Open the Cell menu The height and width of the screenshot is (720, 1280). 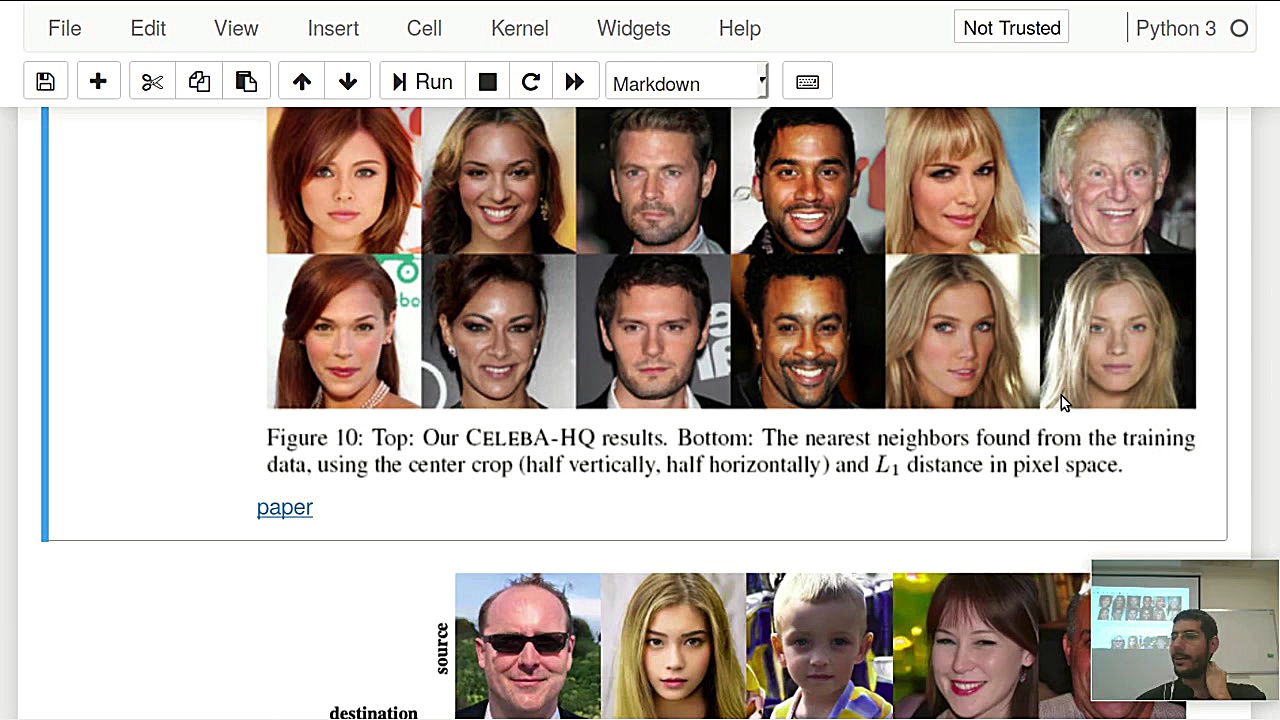(424, 28)
